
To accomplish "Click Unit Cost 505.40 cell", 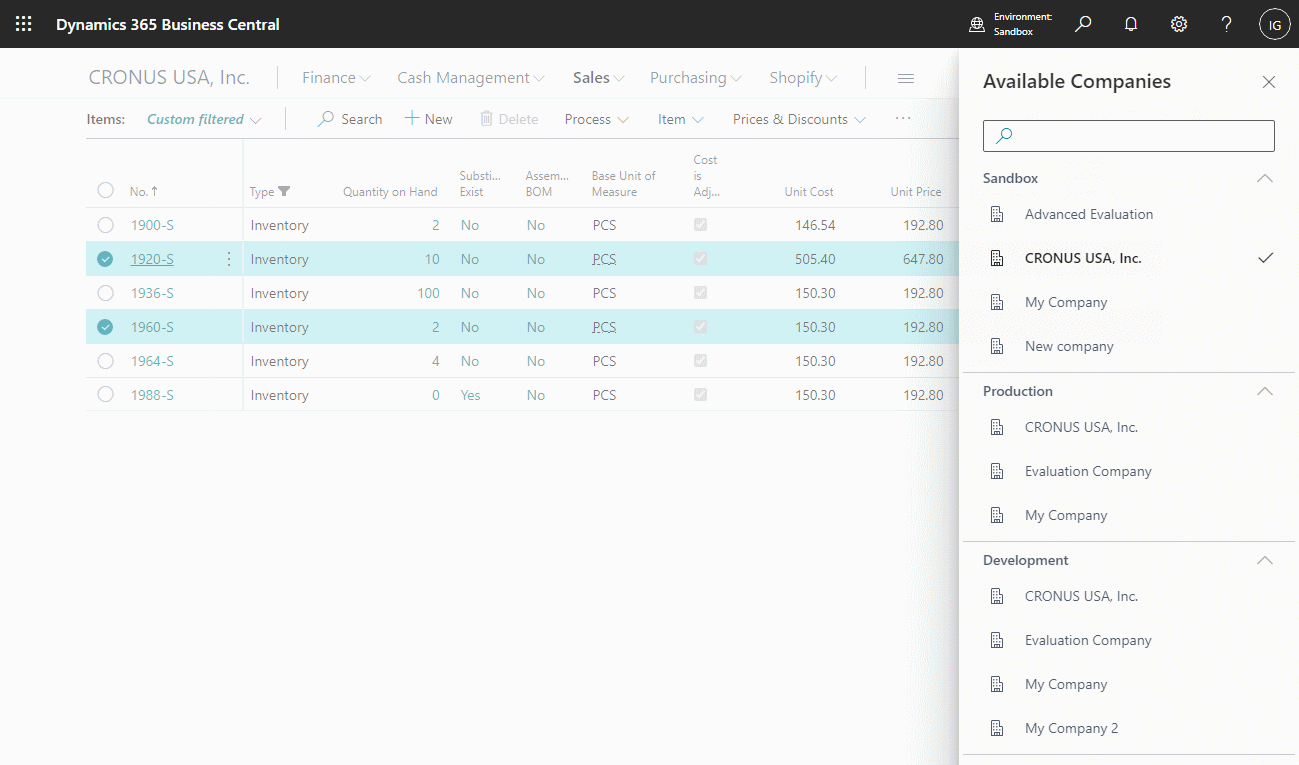I will tap(815, 259).
